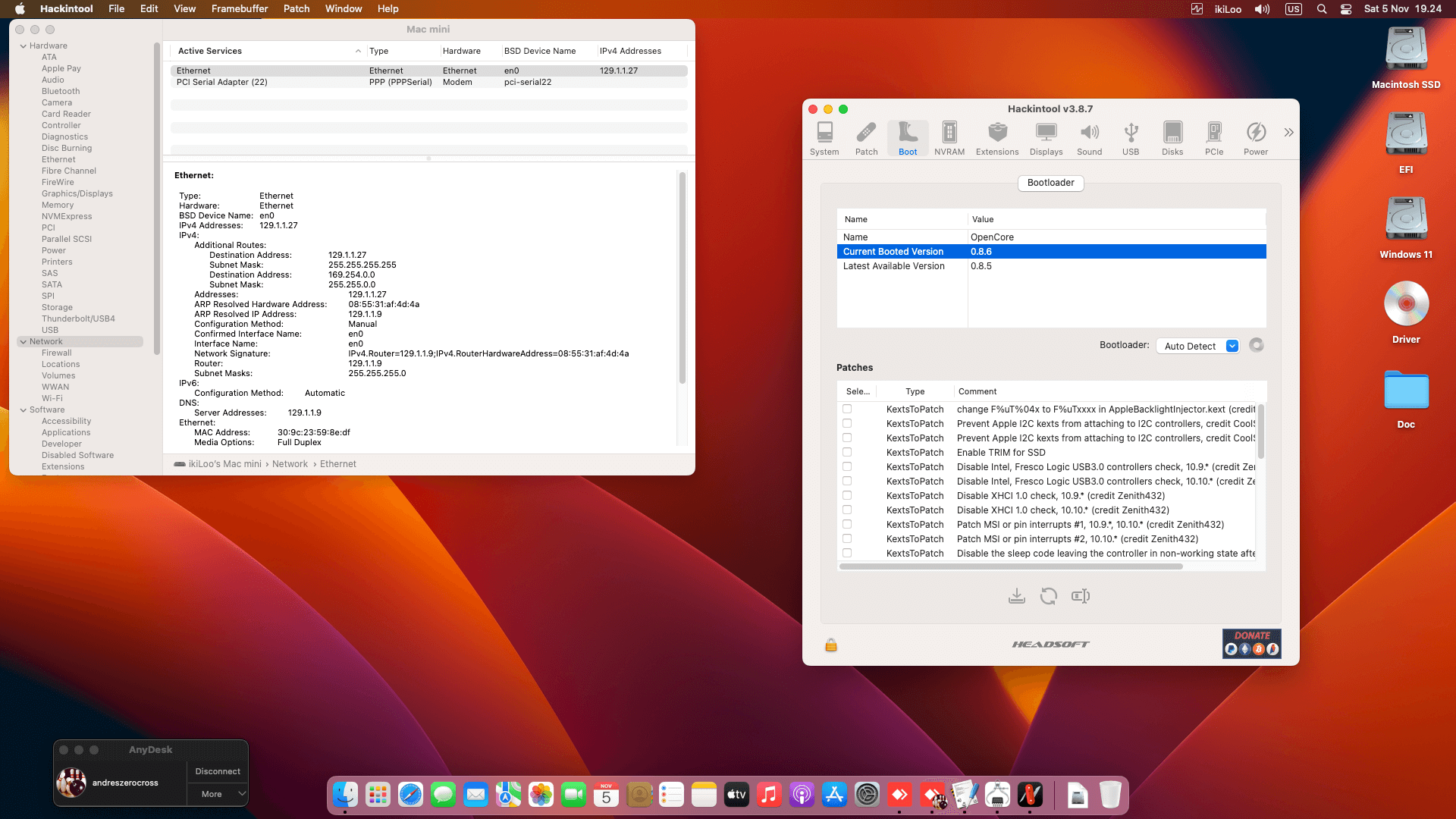Check Disable XHCI 1.0 check 10.9 checkbox
The height and width of the screenshot is (819, 1456).
[847, 495]
